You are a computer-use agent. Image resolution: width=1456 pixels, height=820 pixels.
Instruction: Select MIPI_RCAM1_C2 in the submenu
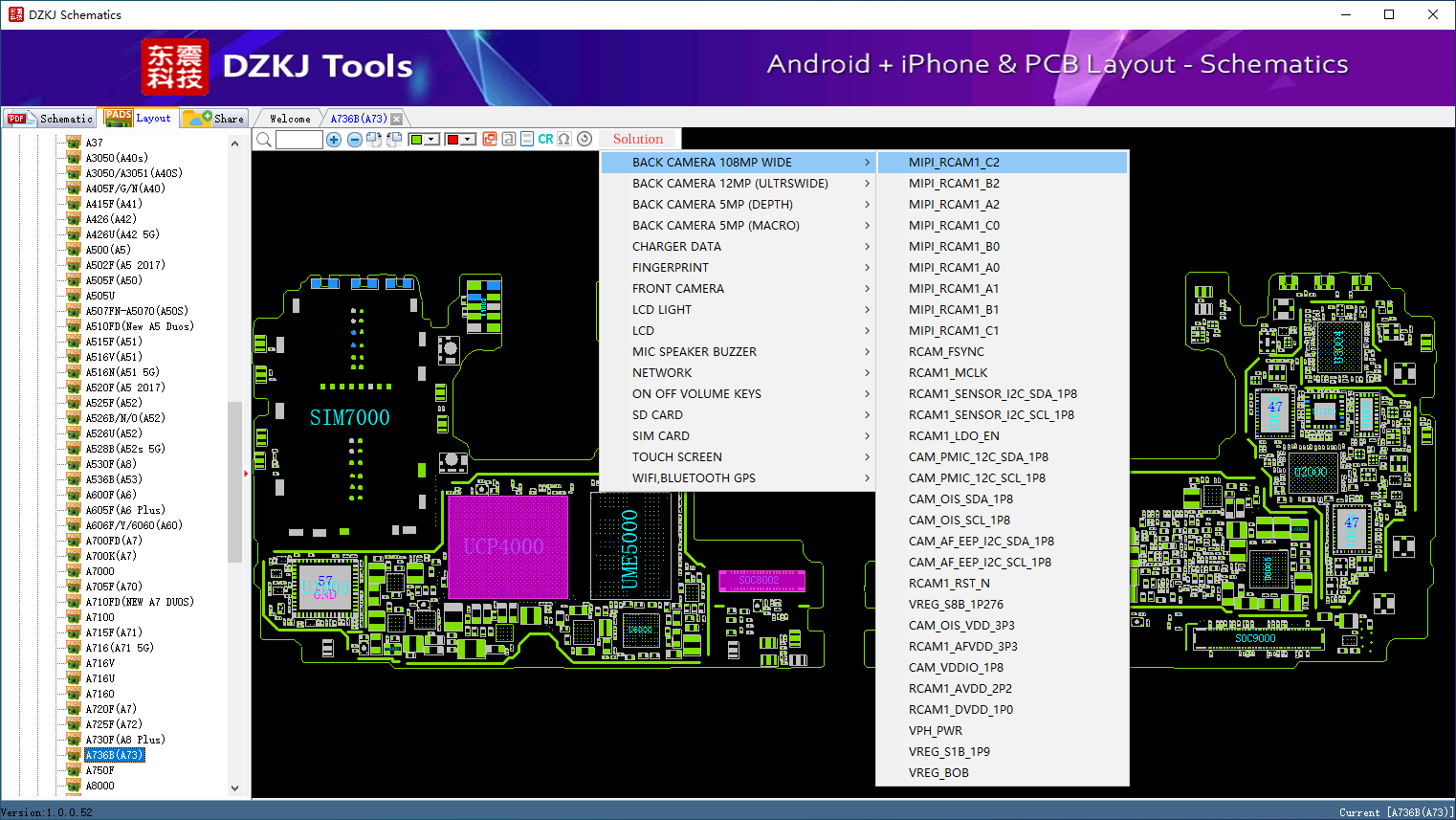click(1003, 163)
